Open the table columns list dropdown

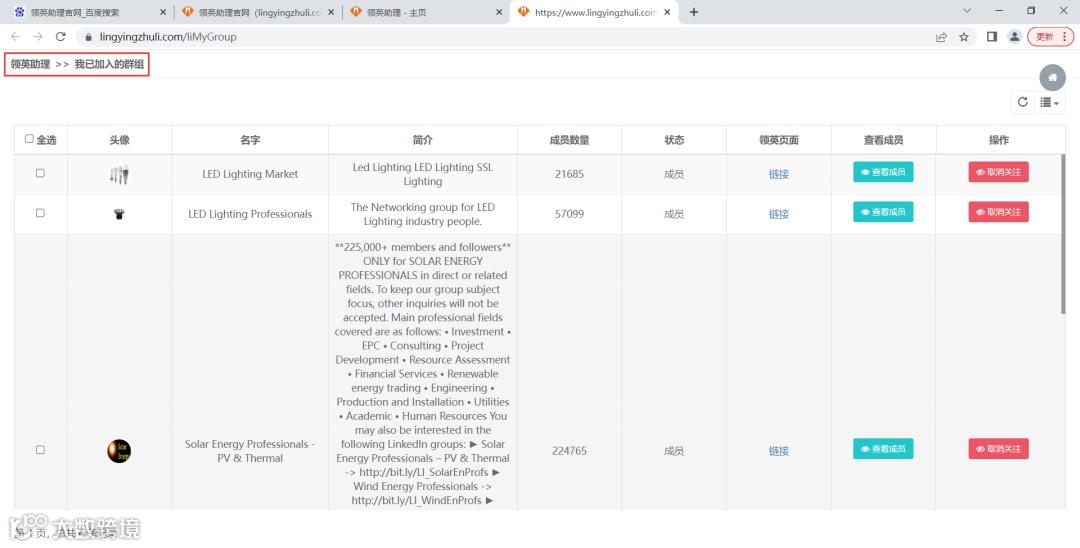coord(1050,103)
